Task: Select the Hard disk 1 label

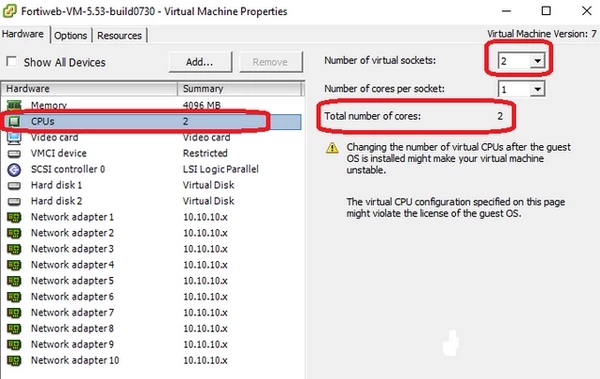Action: (x=56, y=185)
